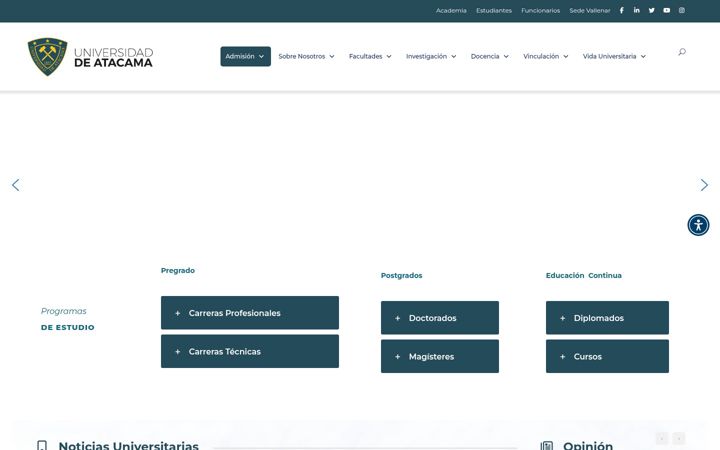Viewport: 720px width, 450px height.
Task: Click the Universidad de Atacama logo
Action: click(90, 57)
